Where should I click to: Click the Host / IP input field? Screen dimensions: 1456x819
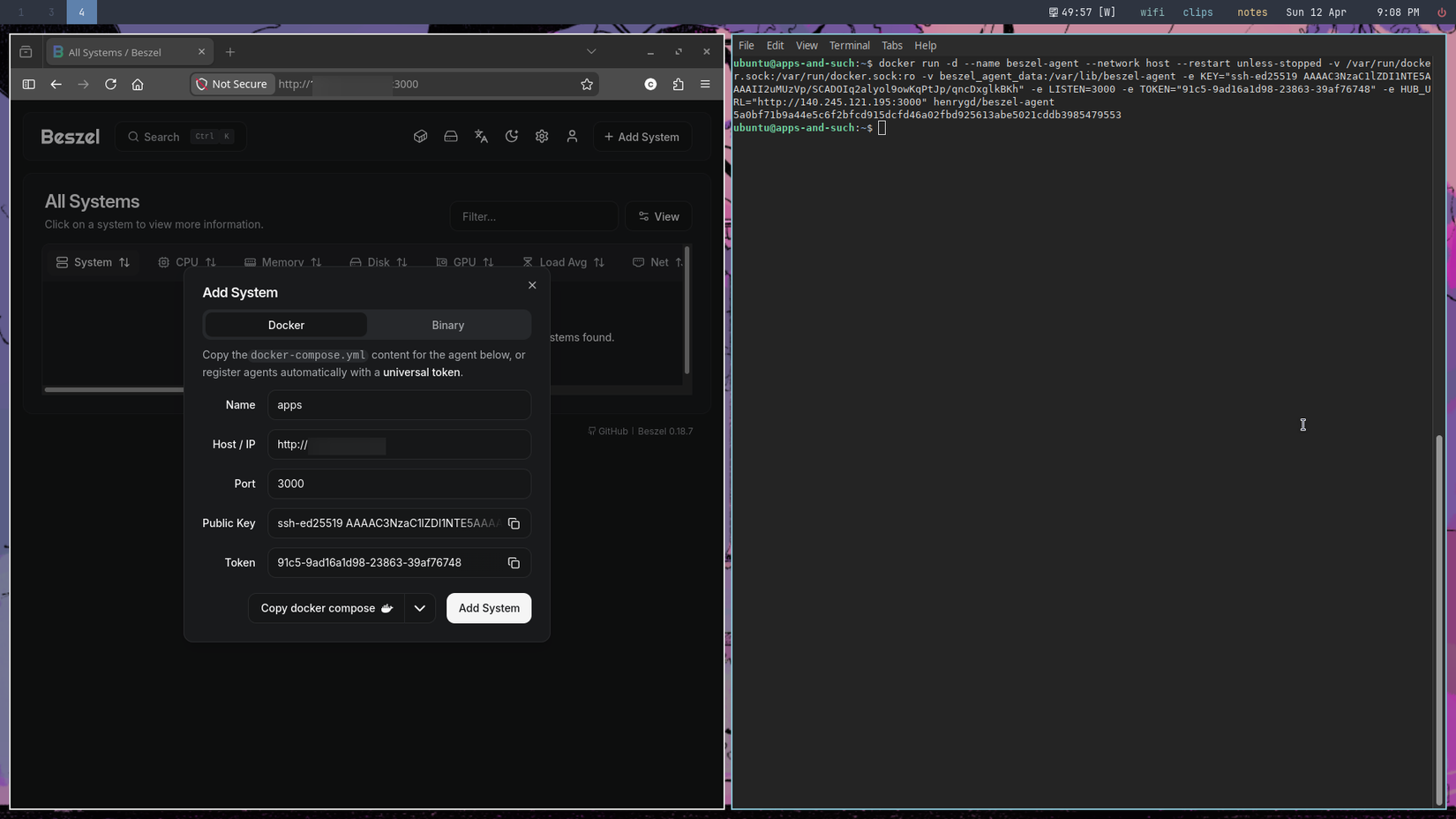(x=399, y=445)
